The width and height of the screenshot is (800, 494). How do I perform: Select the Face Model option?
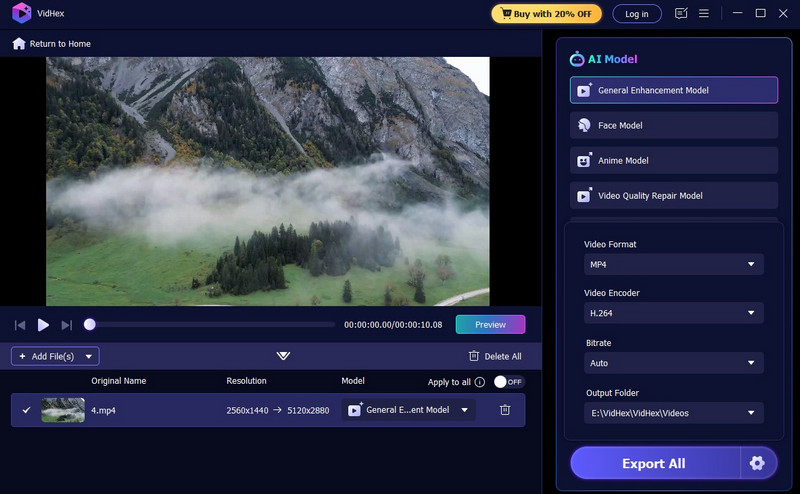pos(673,125)
